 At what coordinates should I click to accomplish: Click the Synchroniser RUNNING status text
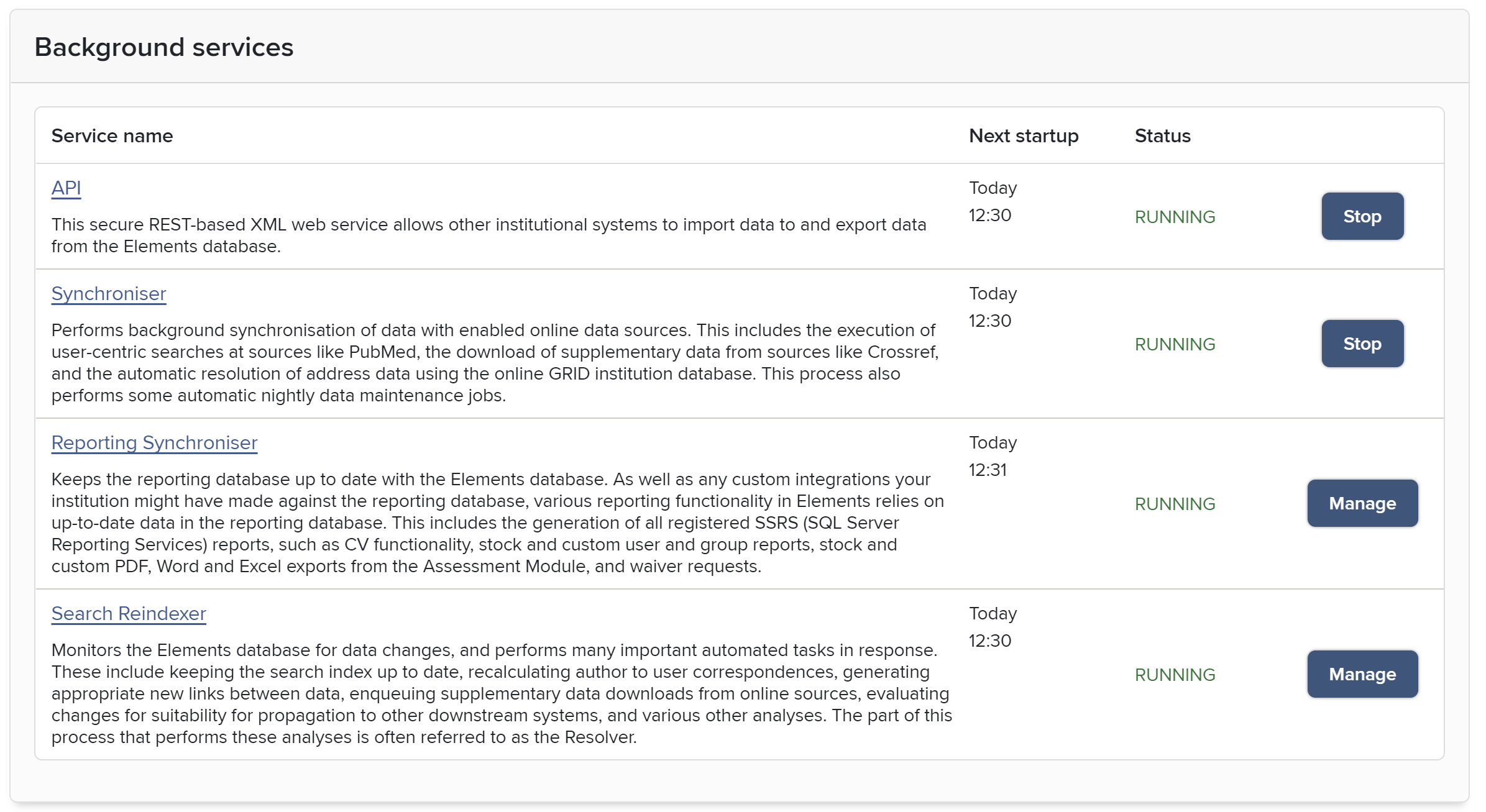1175,344
